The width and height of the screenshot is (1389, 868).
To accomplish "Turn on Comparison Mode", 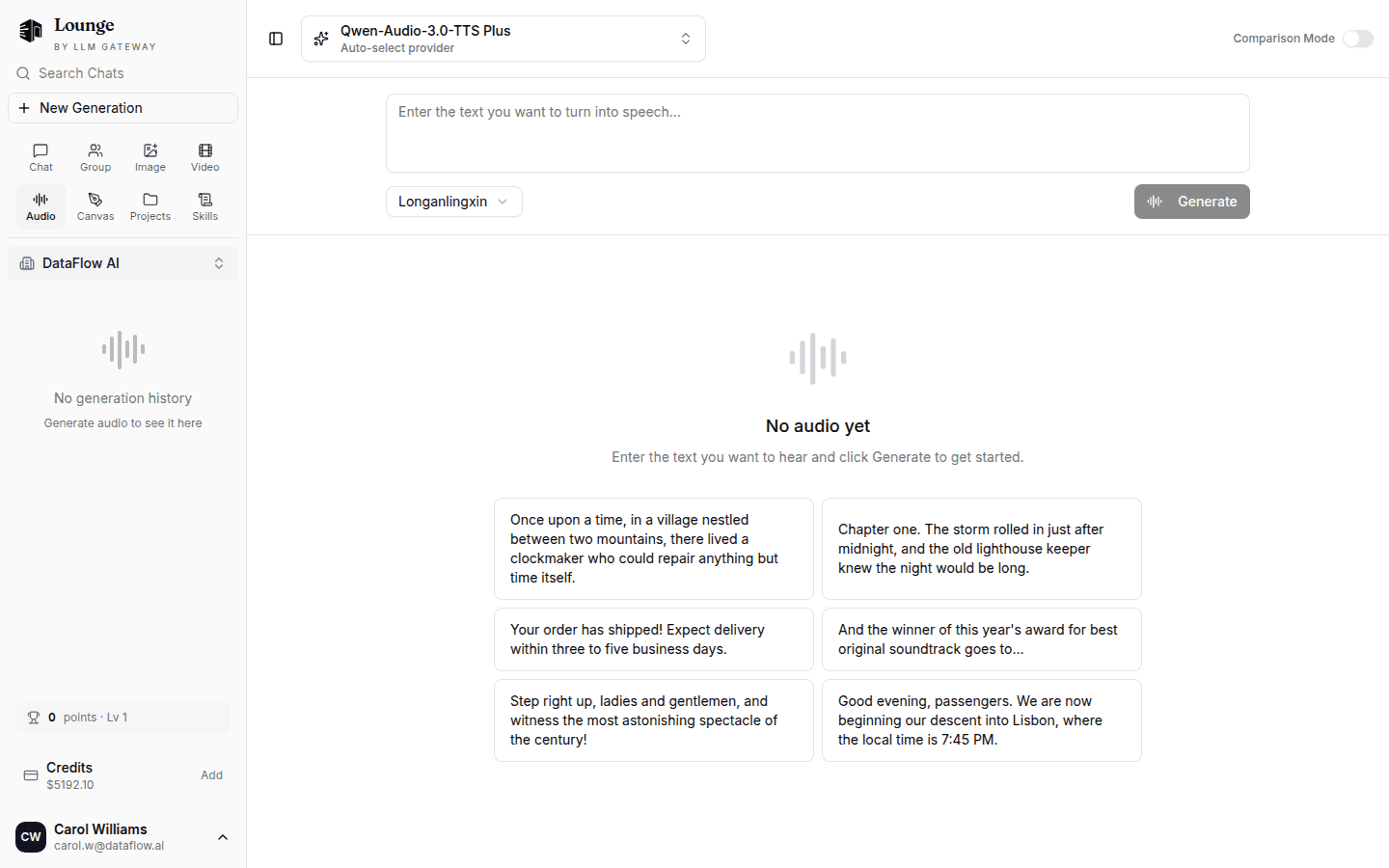I will [x=1358, y=39].
